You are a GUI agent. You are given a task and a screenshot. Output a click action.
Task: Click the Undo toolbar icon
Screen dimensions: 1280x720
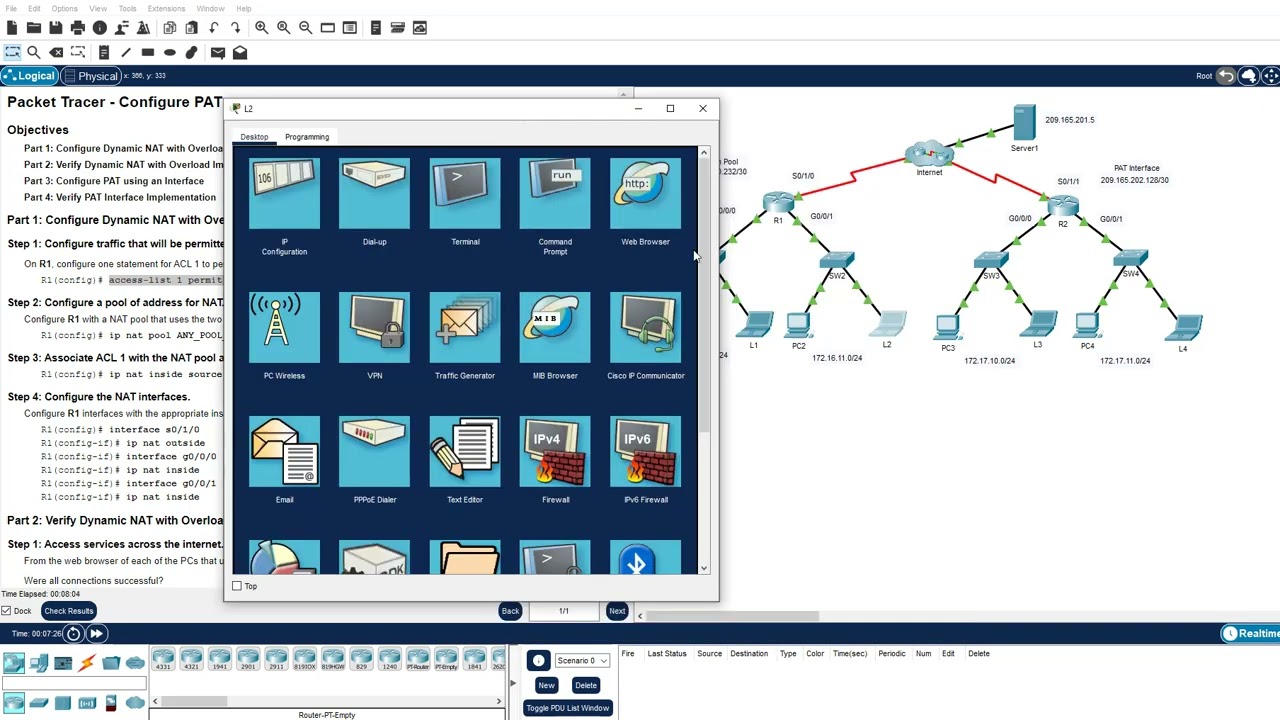point(214,28)
